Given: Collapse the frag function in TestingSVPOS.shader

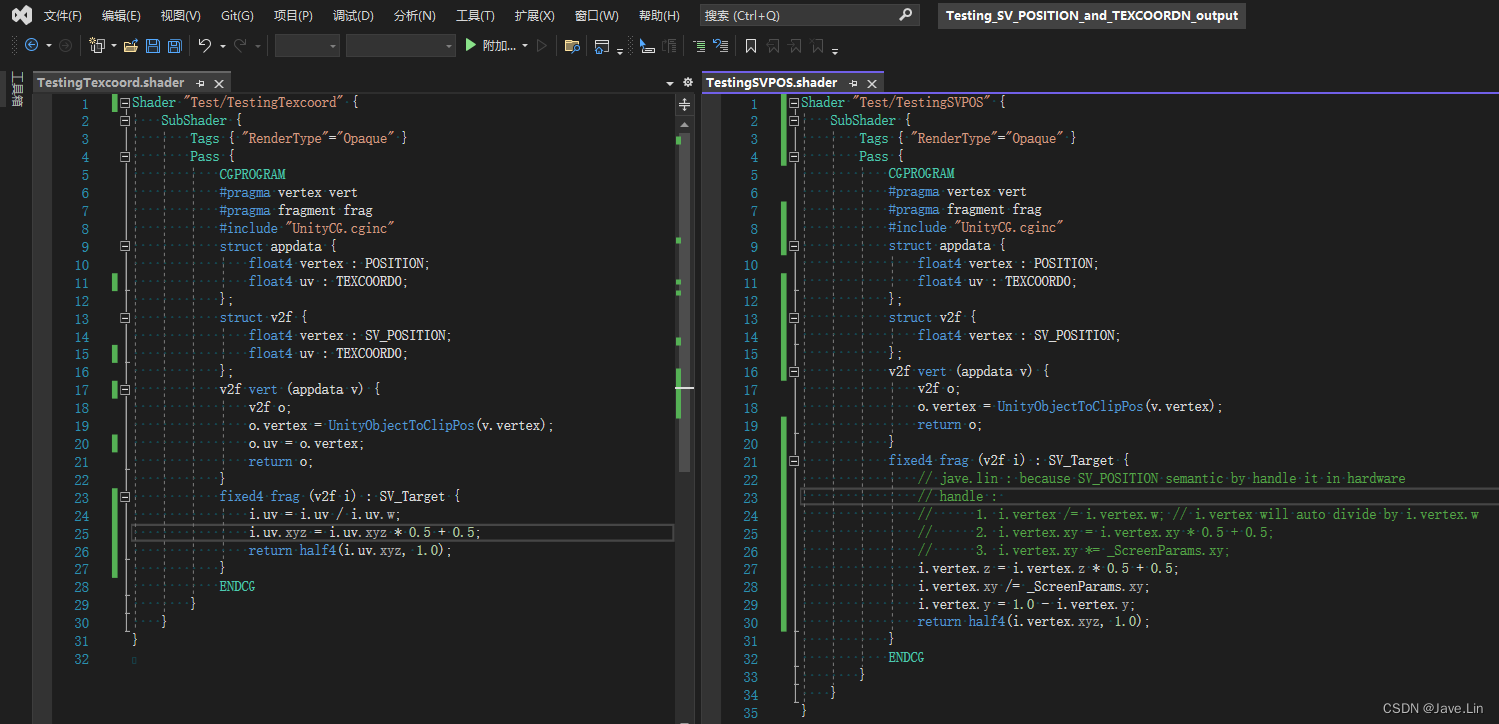Looking at the screenshot, I should tap(793, 461).
